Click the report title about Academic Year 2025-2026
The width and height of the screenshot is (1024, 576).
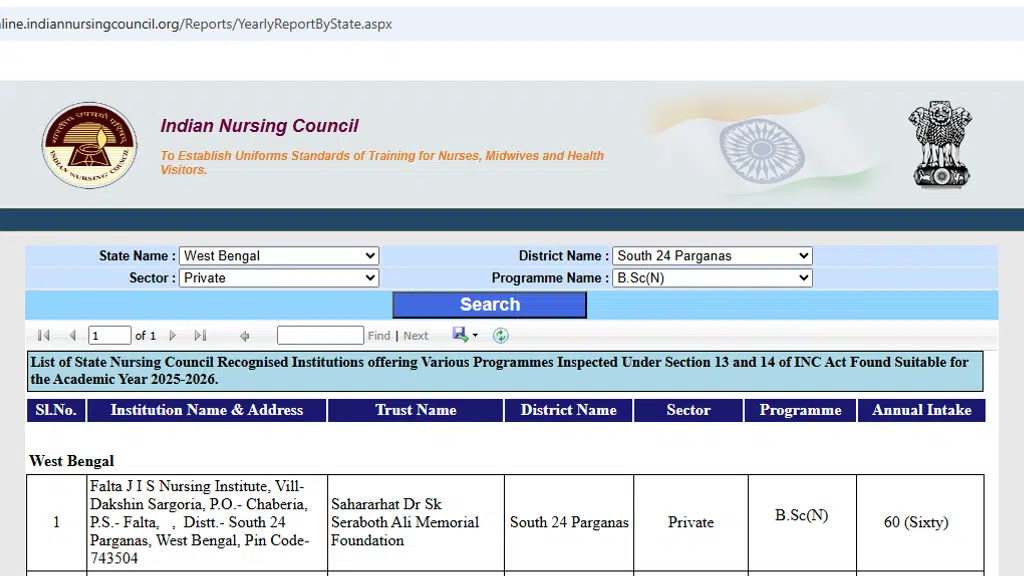click(505, 371)
